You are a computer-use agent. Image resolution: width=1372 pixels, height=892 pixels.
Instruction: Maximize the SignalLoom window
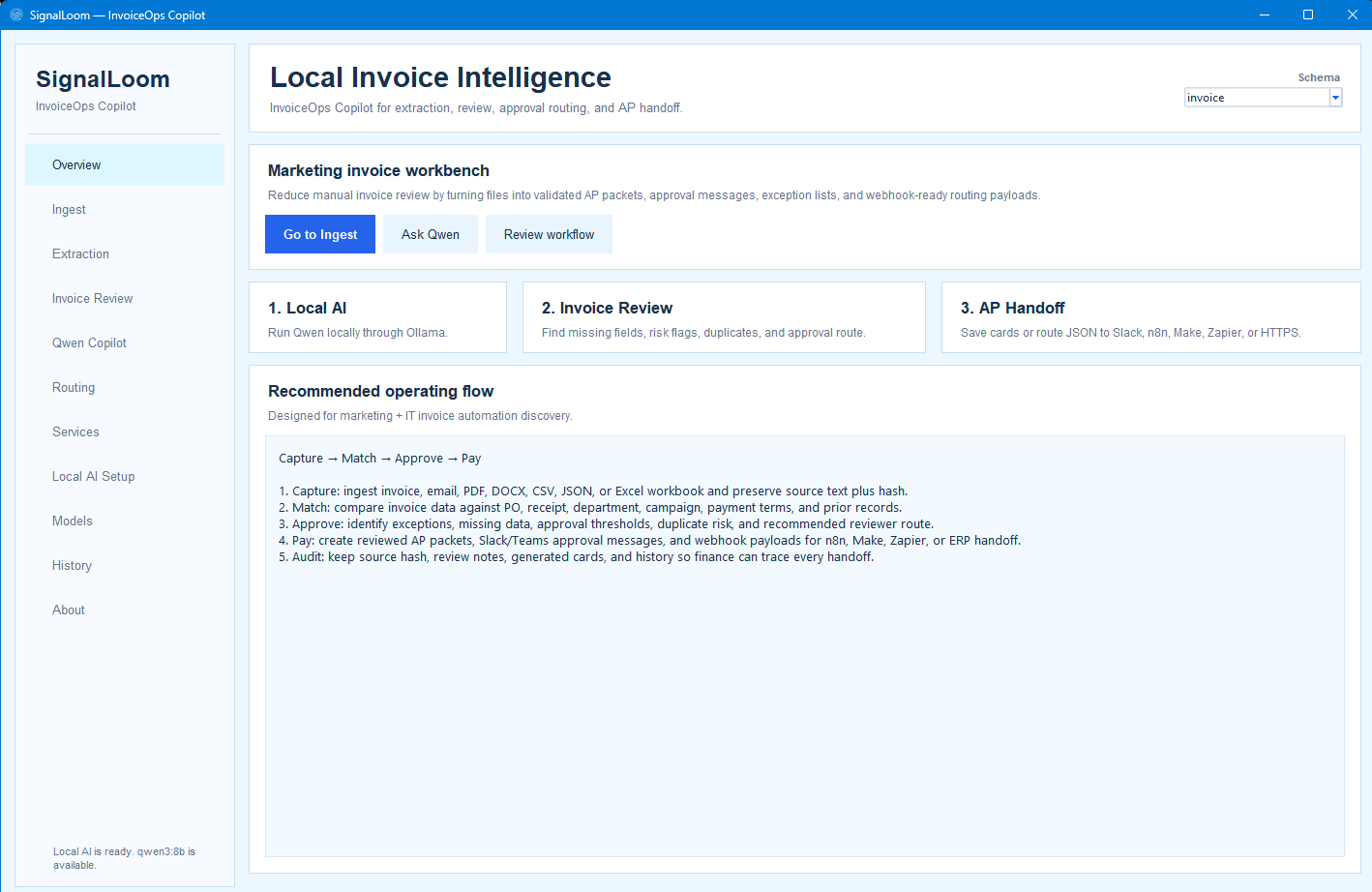point(1308,15)
